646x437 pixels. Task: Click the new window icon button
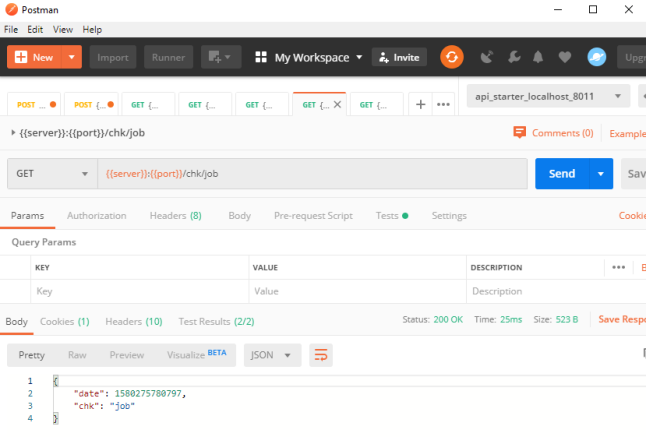pos(221,57)
